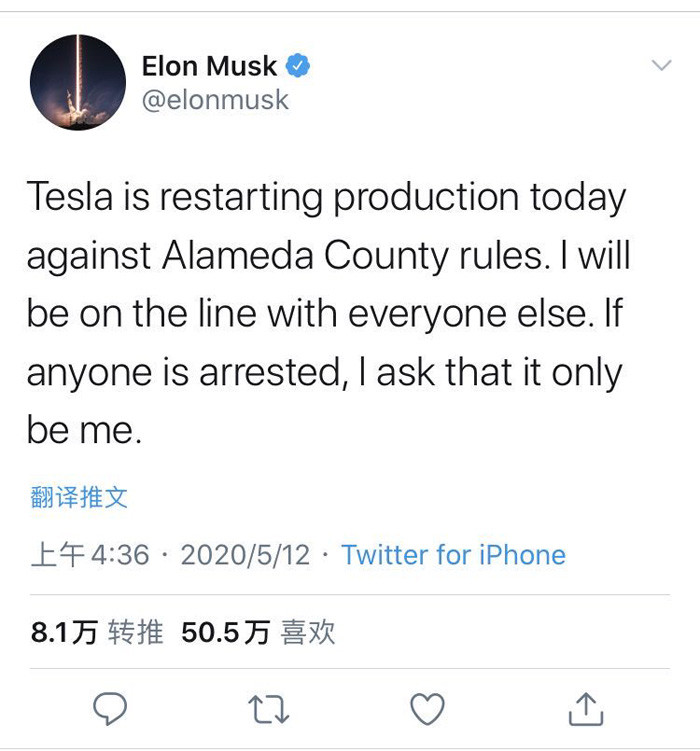The width and height of the screenshot is (700, 751).
Task: Open the Twitter for iPhone source link
Action: click(x=453, y=555)
